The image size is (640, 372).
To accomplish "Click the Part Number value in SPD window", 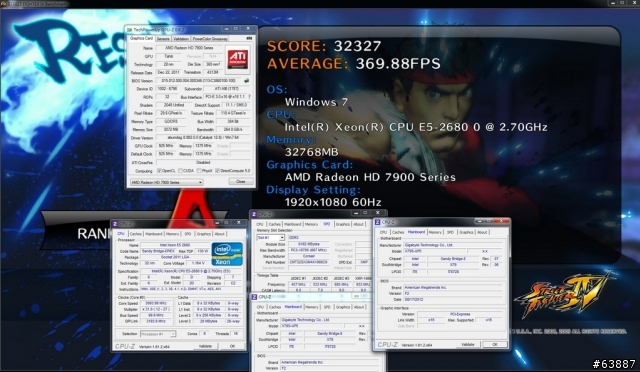I will click(x=309, y=262).
